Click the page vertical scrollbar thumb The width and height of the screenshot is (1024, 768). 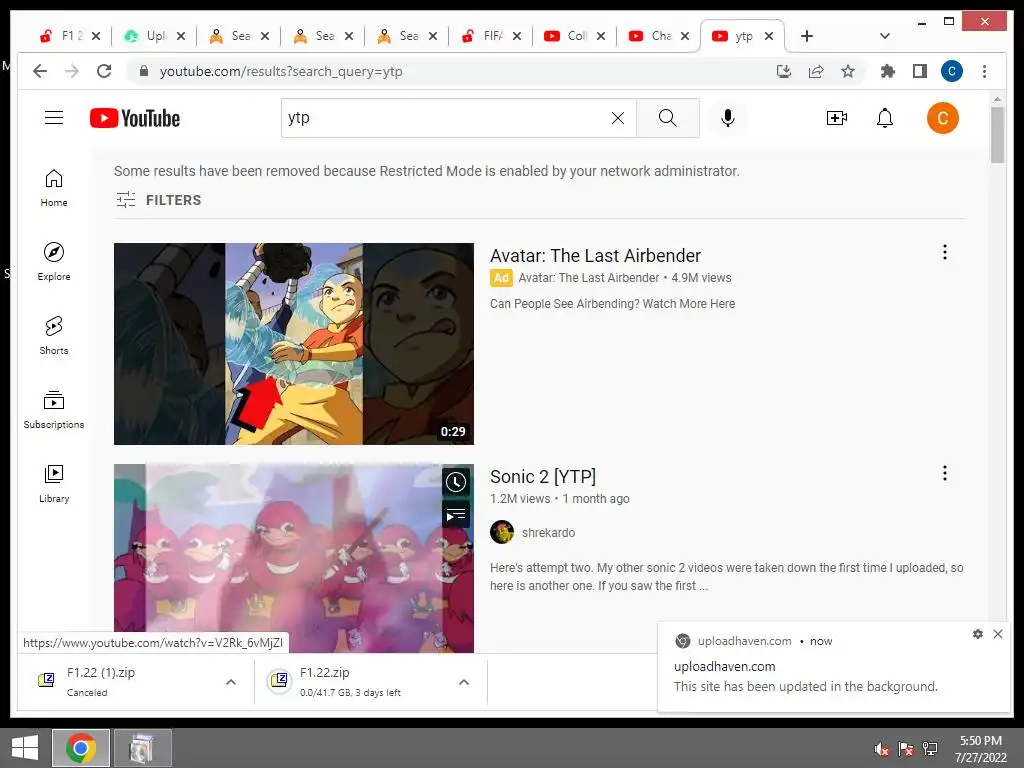click(997, 135)
